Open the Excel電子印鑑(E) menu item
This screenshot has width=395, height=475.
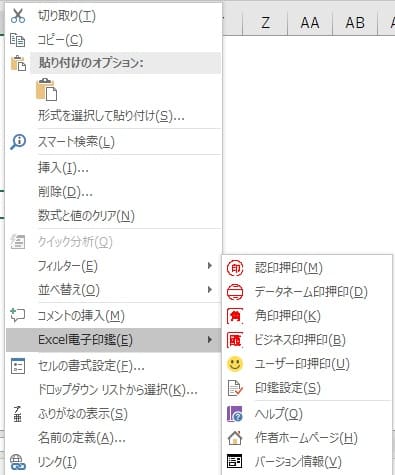[85, 340]
